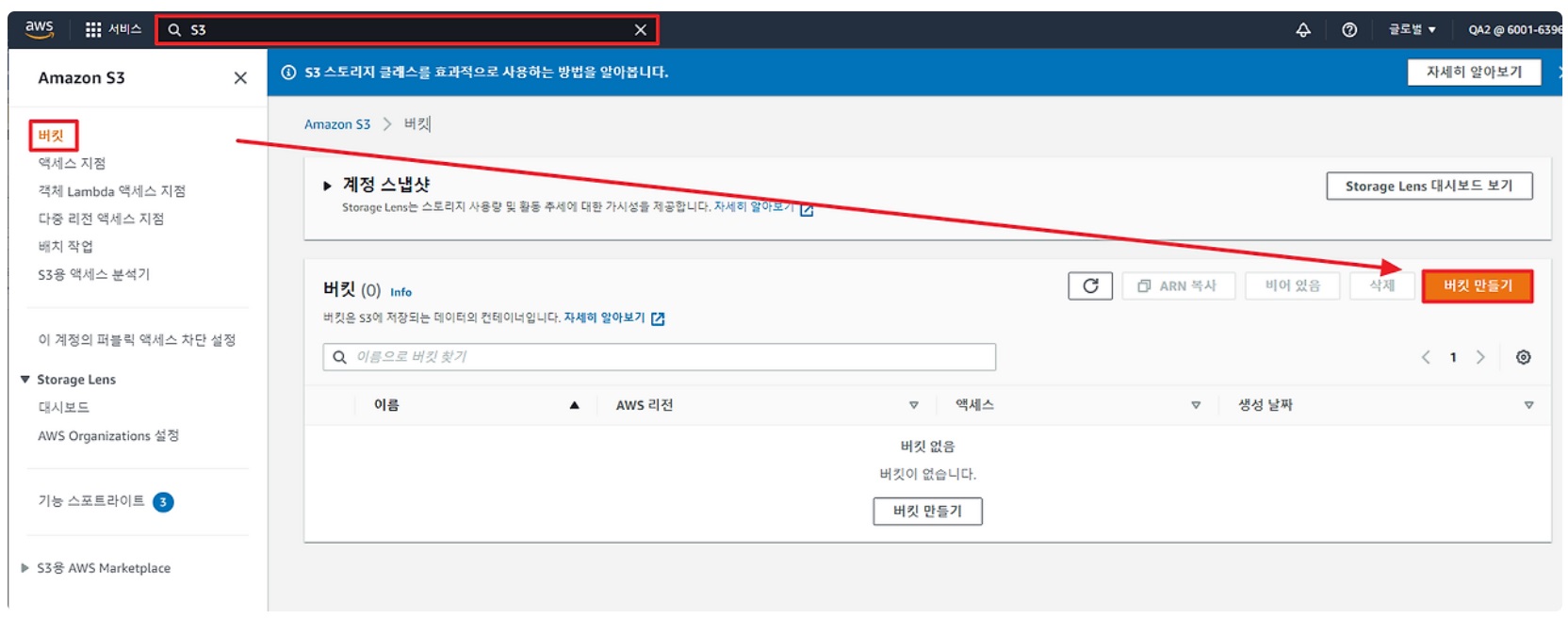Open the 글로벌 region dropdown
Screen dimensions: 1568x618
coord(1412,29)
